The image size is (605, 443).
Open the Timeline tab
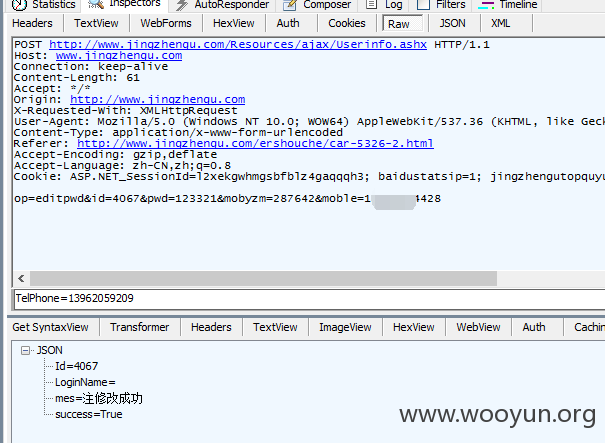508,5
